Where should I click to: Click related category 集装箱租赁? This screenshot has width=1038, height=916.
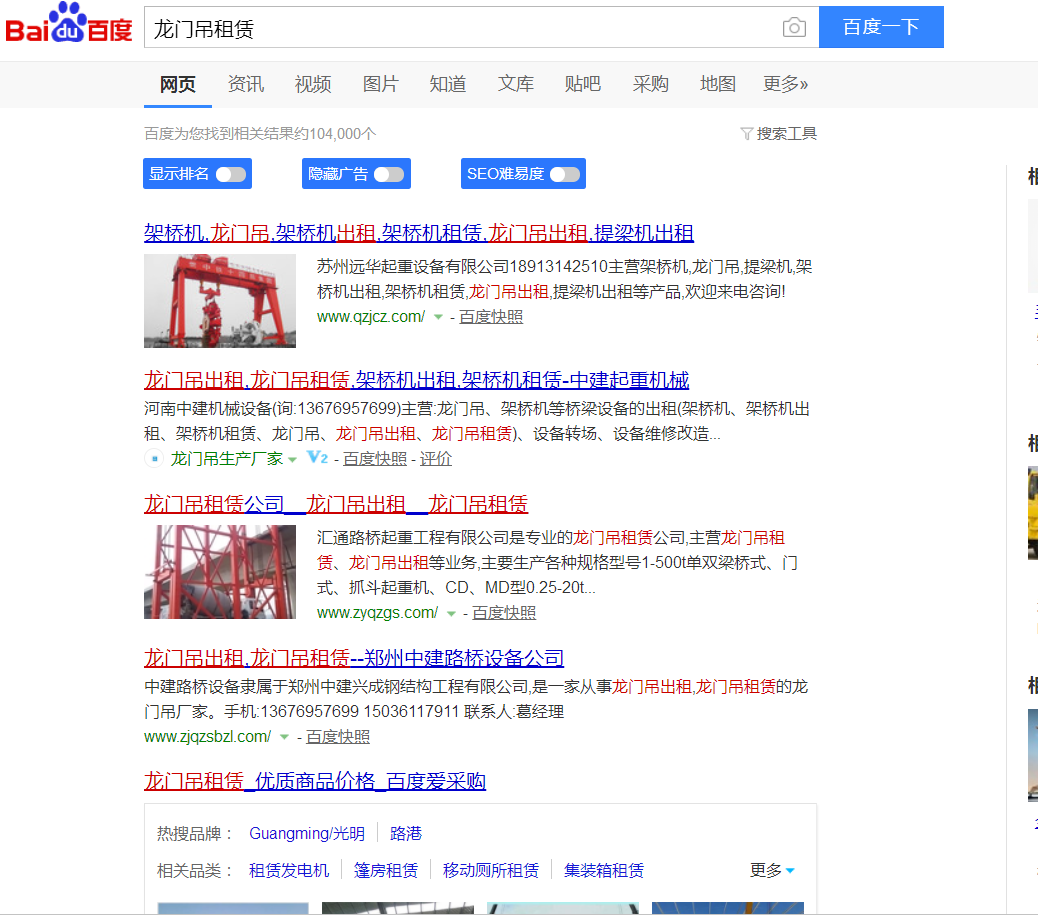point(604,870)
